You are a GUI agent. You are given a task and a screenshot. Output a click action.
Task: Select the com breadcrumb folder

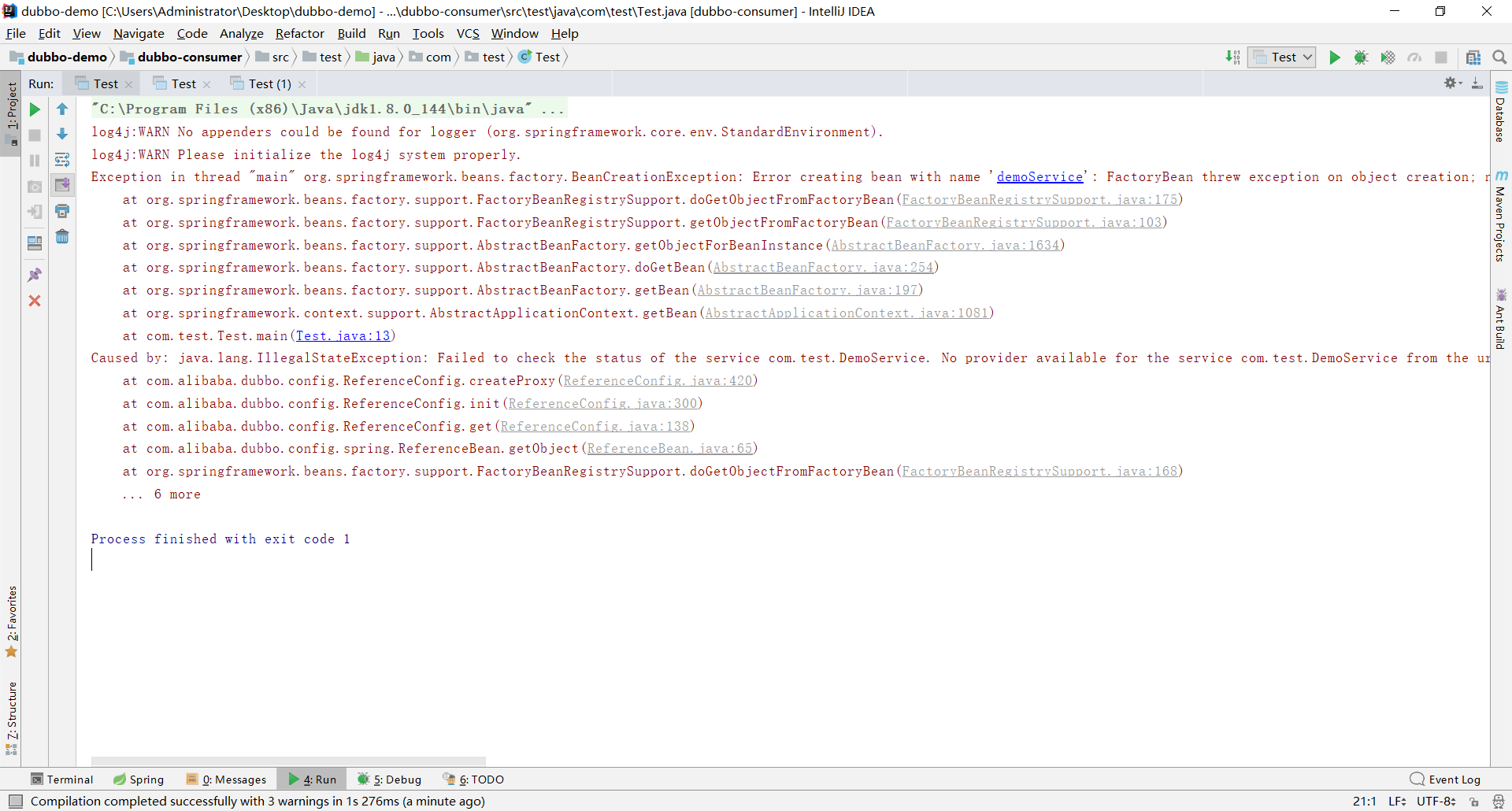[x=430, y=57]
